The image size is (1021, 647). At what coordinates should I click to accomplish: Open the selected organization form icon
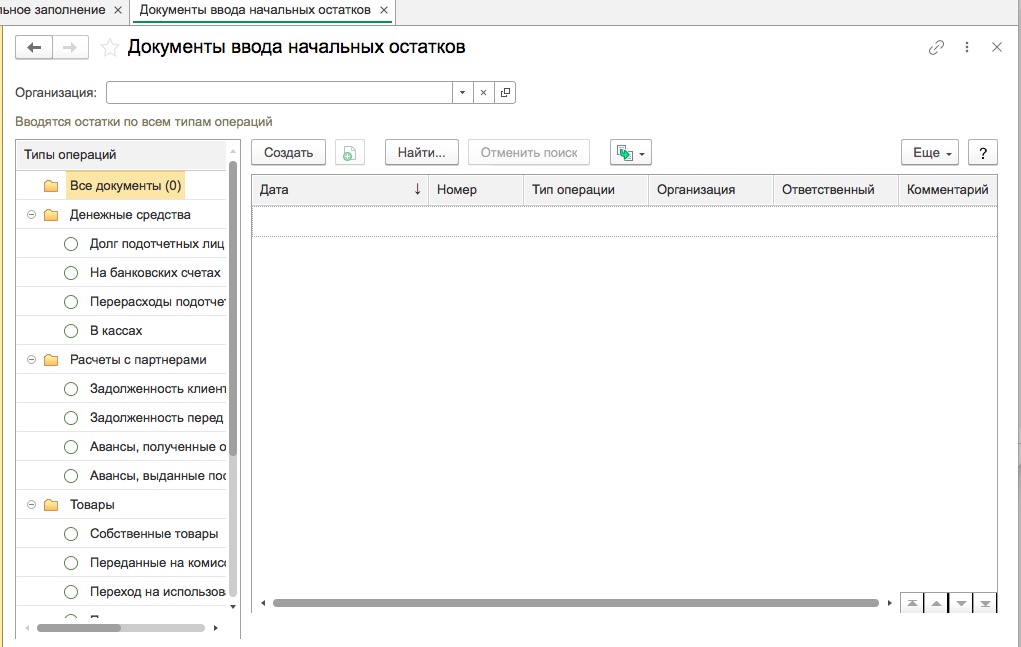505,92
